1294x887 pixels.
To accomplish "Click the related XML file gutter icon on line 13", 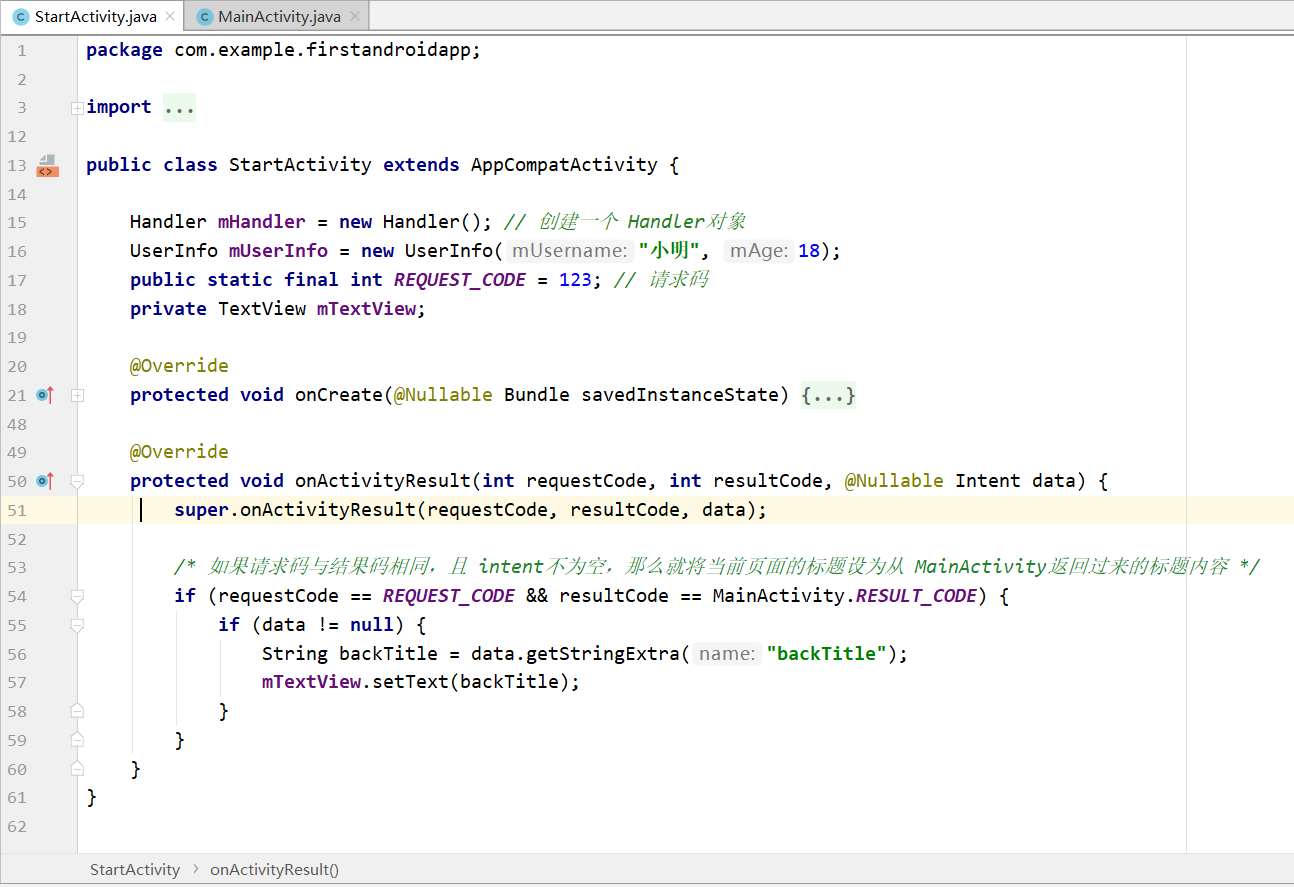I will [x=47, y=165].
